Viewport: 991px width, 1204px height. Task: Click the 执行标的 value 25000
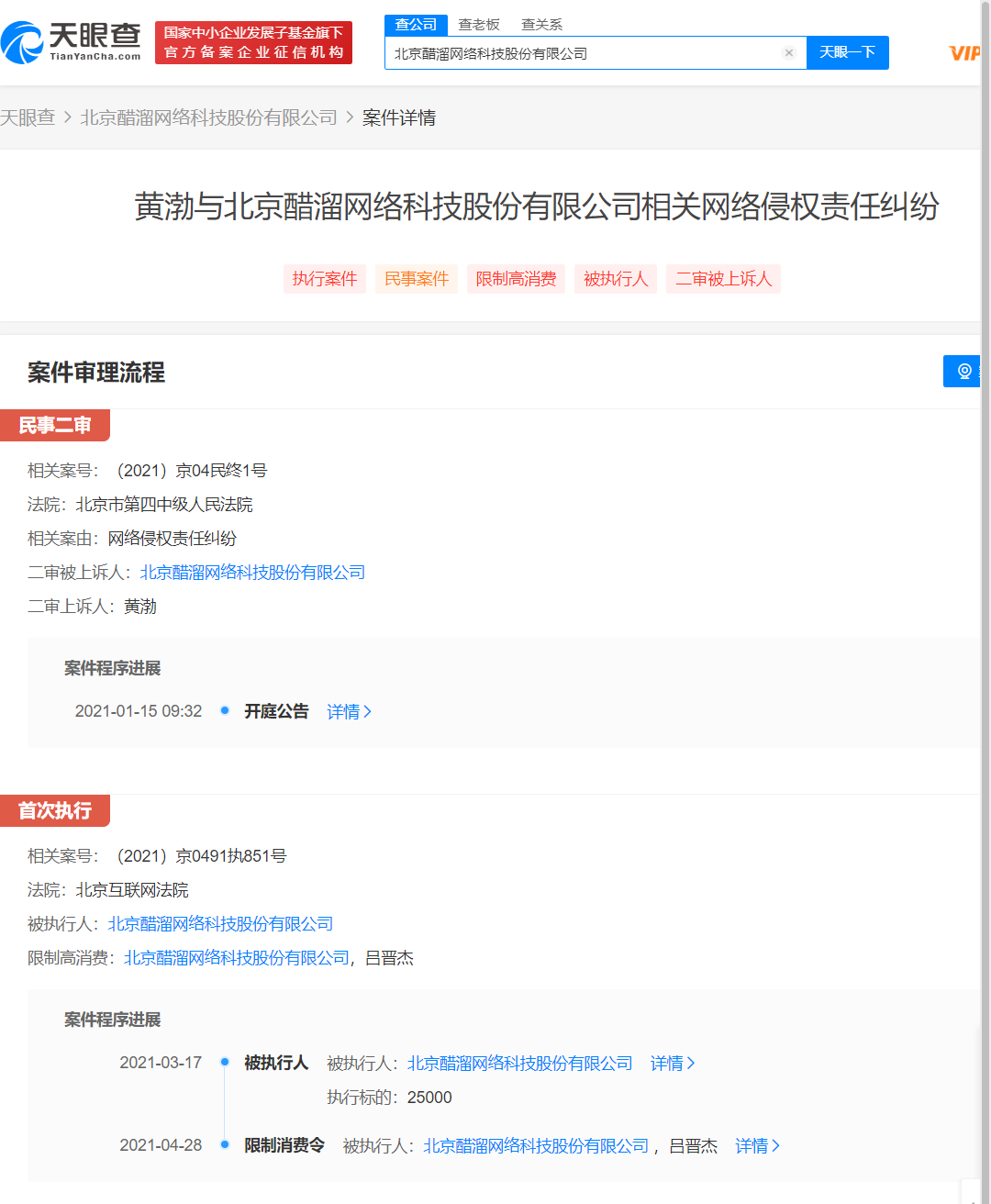click(x=429, y=1098)
